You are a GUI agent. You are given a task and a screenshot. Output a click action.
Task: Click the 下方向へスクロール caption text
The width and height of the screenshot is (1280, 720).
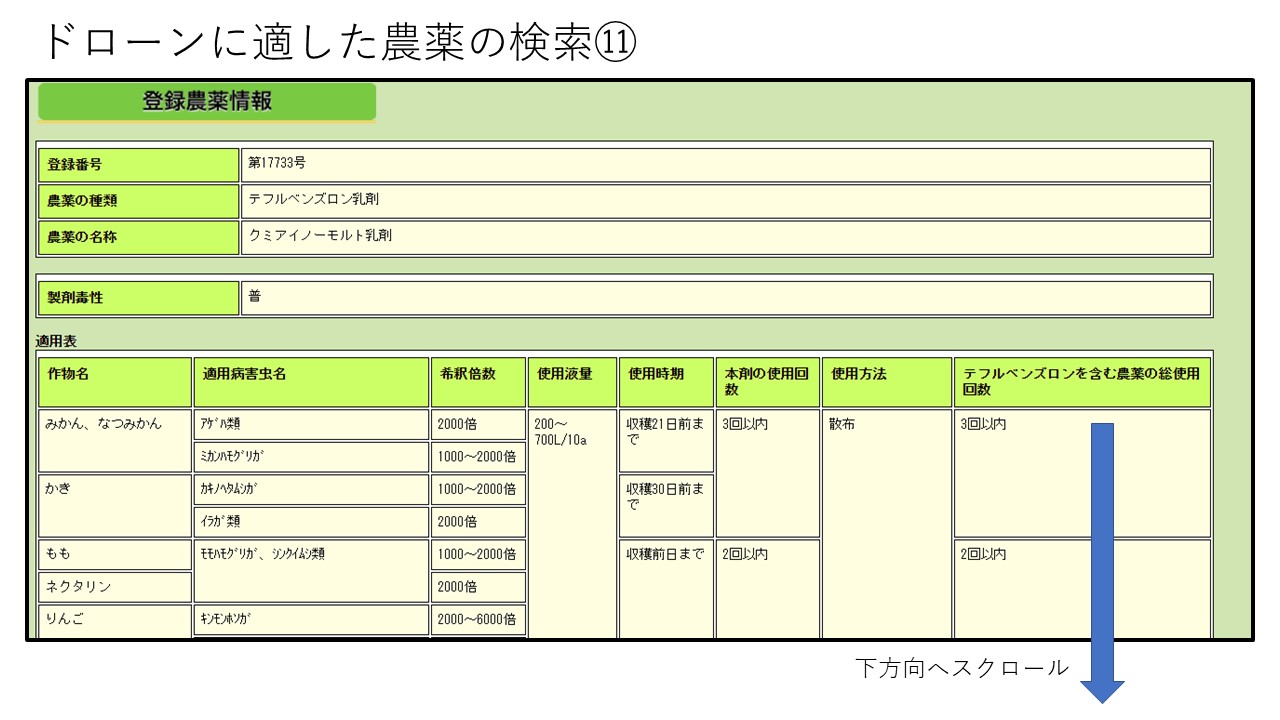[x=961, y=668]
